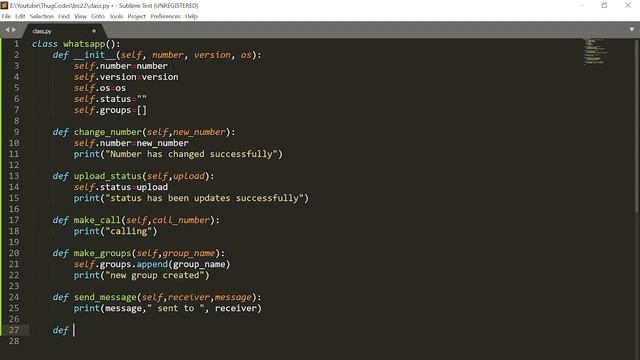Click the "calling" string

[x=129, y=231]
